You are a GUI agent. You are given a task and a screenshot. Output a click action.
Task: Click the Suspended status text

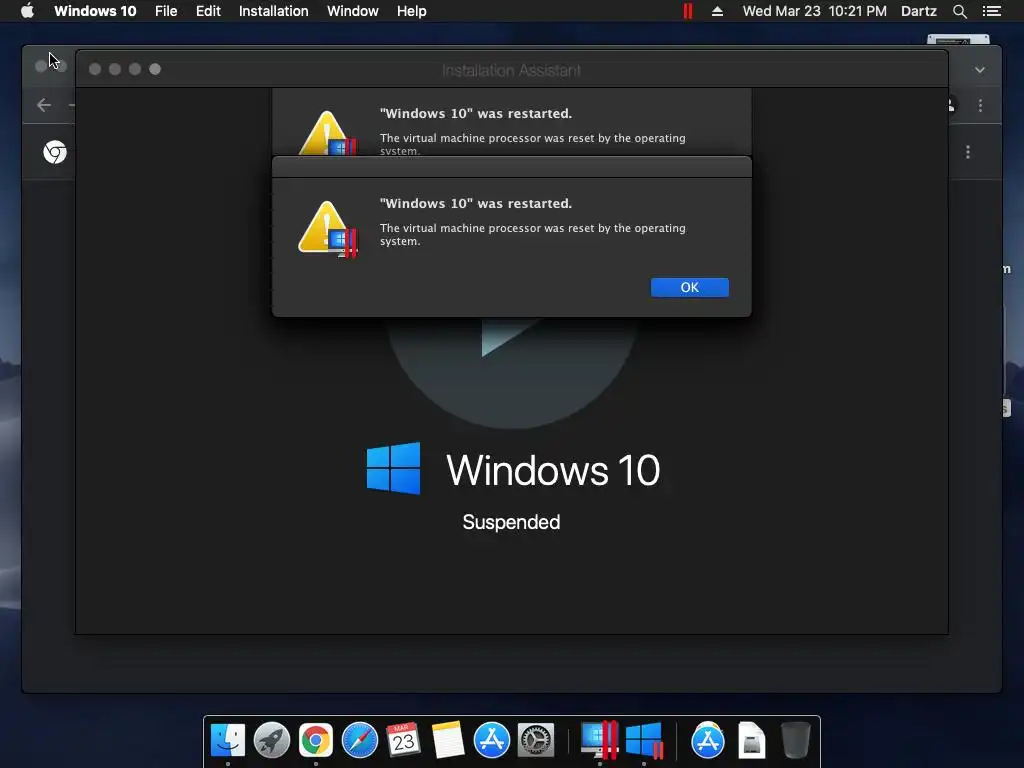pos(511,522)
